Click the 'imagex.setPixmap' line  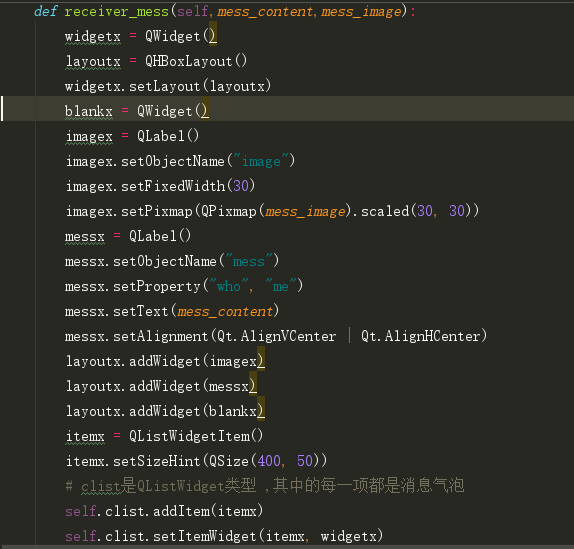click(x=272, y=211)
